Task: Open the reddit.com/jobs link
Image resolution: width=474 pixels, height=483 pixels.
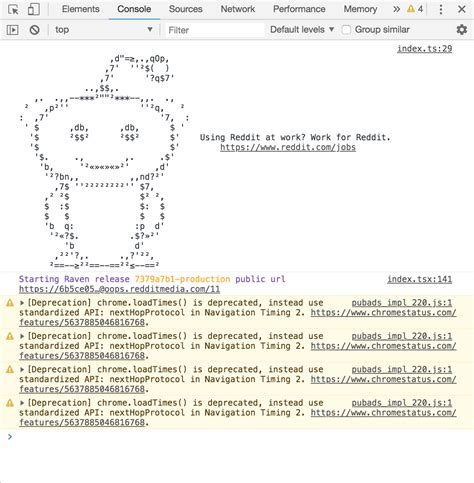Action: [x=288, y=147]
